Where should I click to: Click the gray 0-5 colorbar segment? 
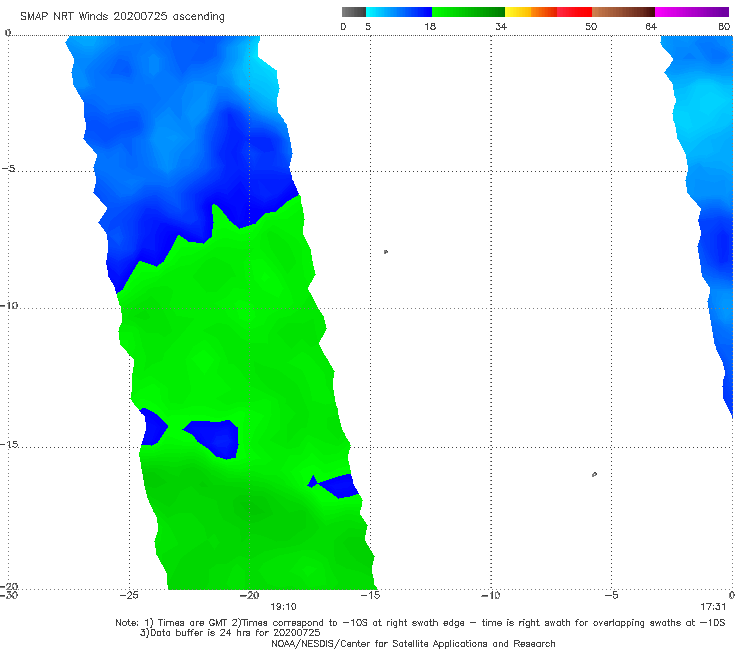click(353, 12)
